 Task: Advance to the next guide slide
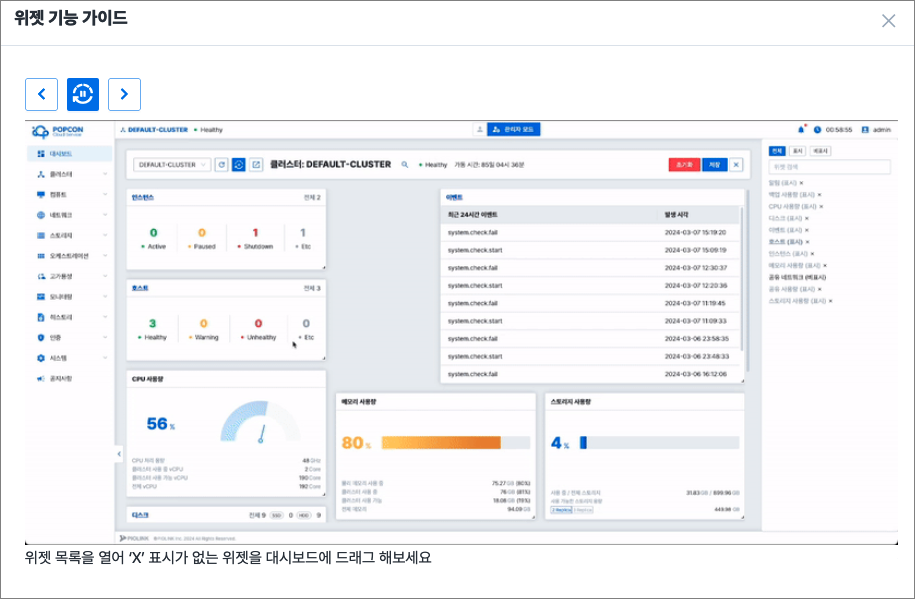pos(124,94)
